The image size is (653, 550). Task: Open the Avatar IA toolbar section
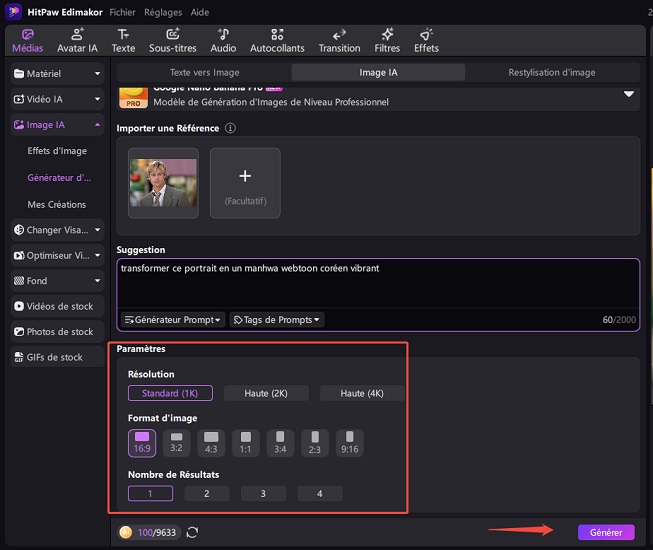77,40
